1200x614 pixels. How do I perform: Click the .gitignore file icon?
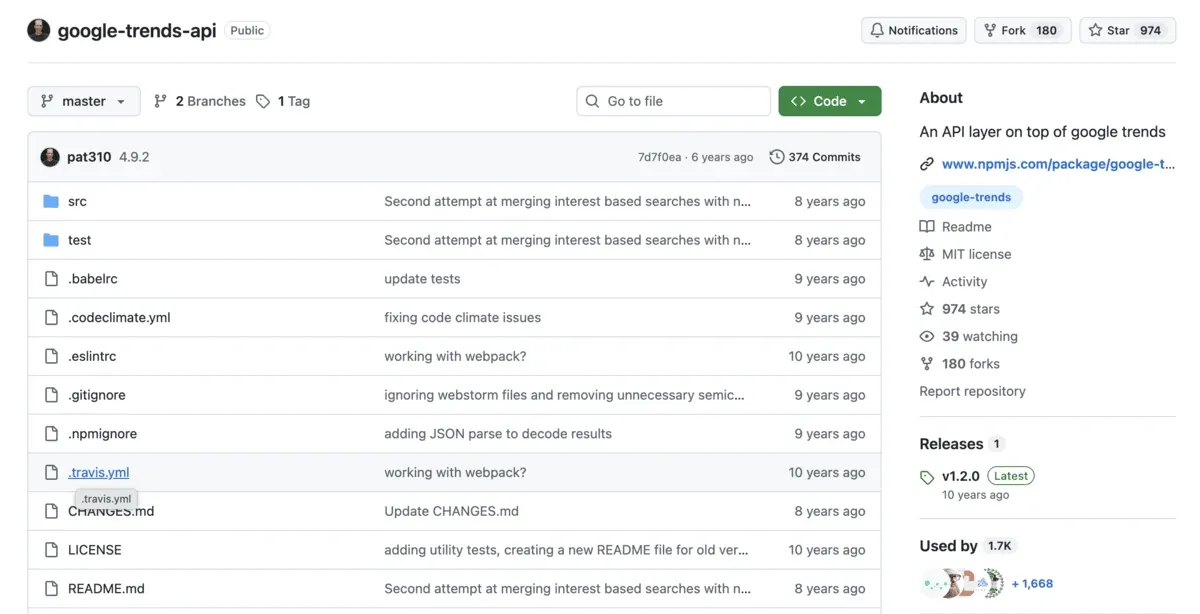click(x=51, y=395)
